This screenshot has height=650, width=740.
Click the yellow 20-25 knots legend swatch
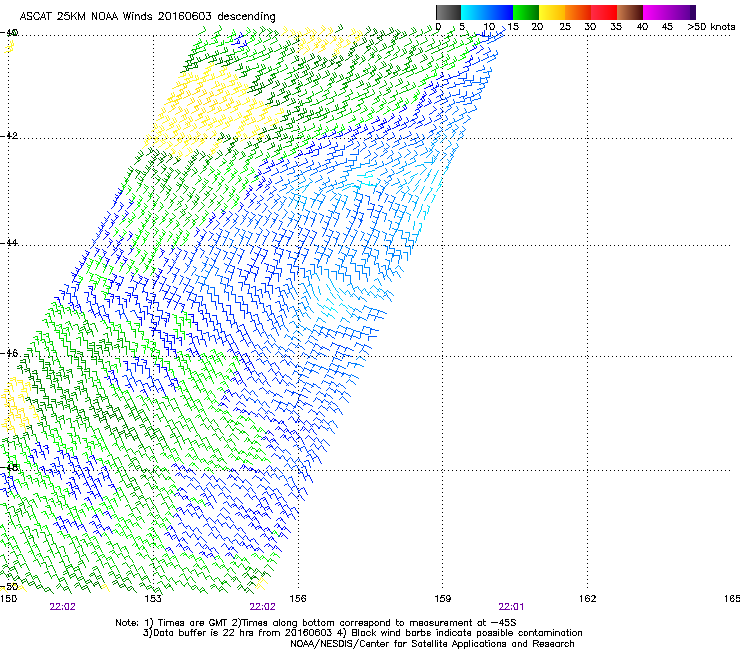552,12
